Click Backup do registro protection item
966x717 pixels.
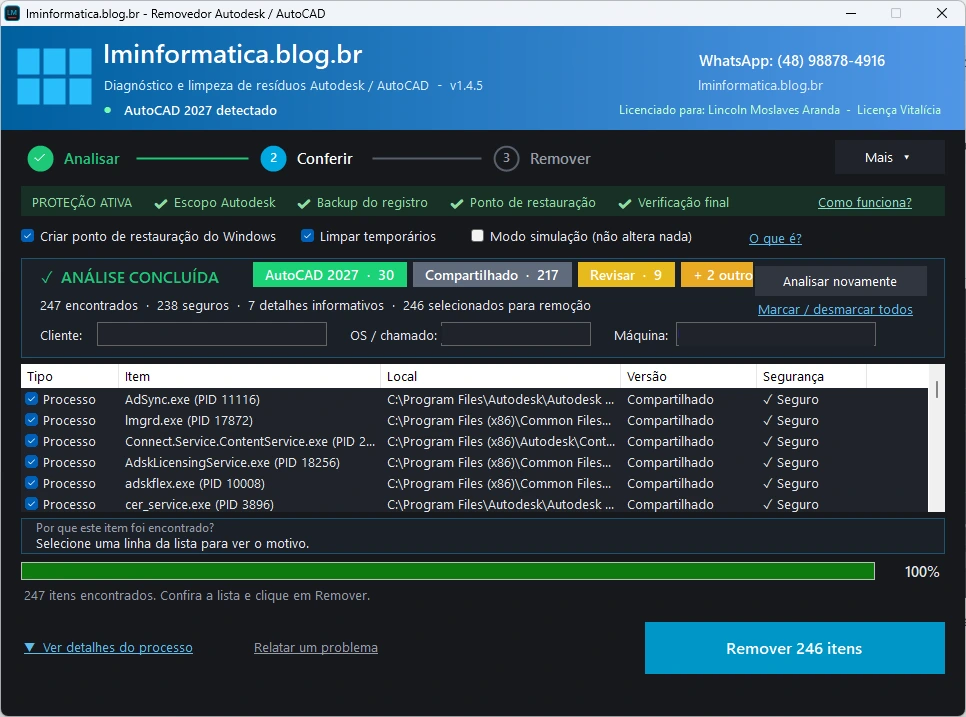362,203
